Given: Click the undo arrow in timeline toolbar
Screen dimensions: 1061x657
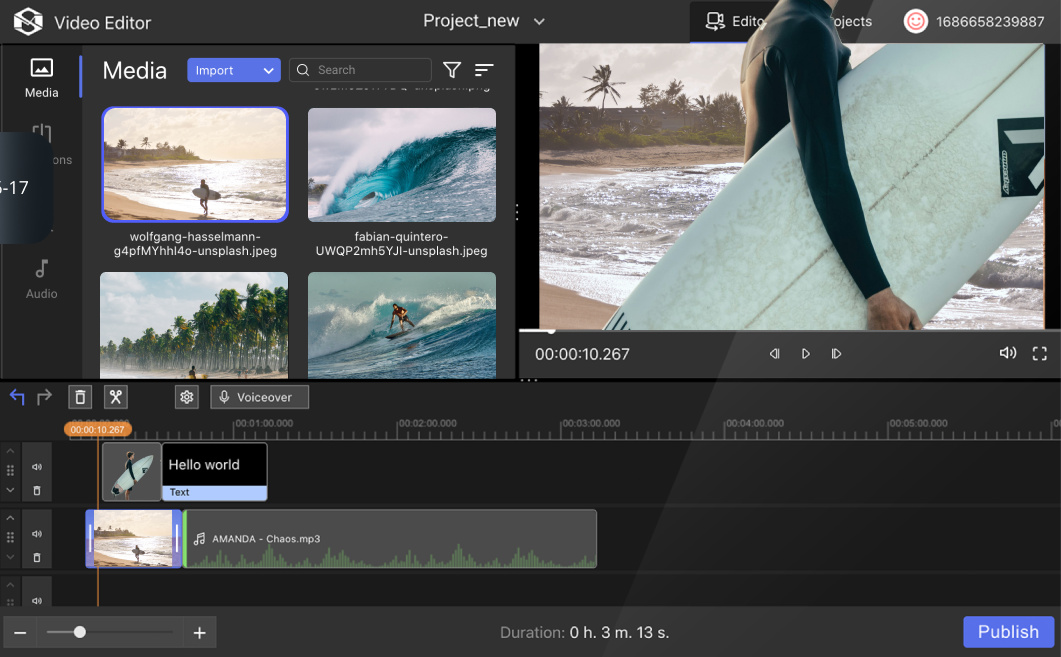Looking at the screenshot, I should coord(17,397).
